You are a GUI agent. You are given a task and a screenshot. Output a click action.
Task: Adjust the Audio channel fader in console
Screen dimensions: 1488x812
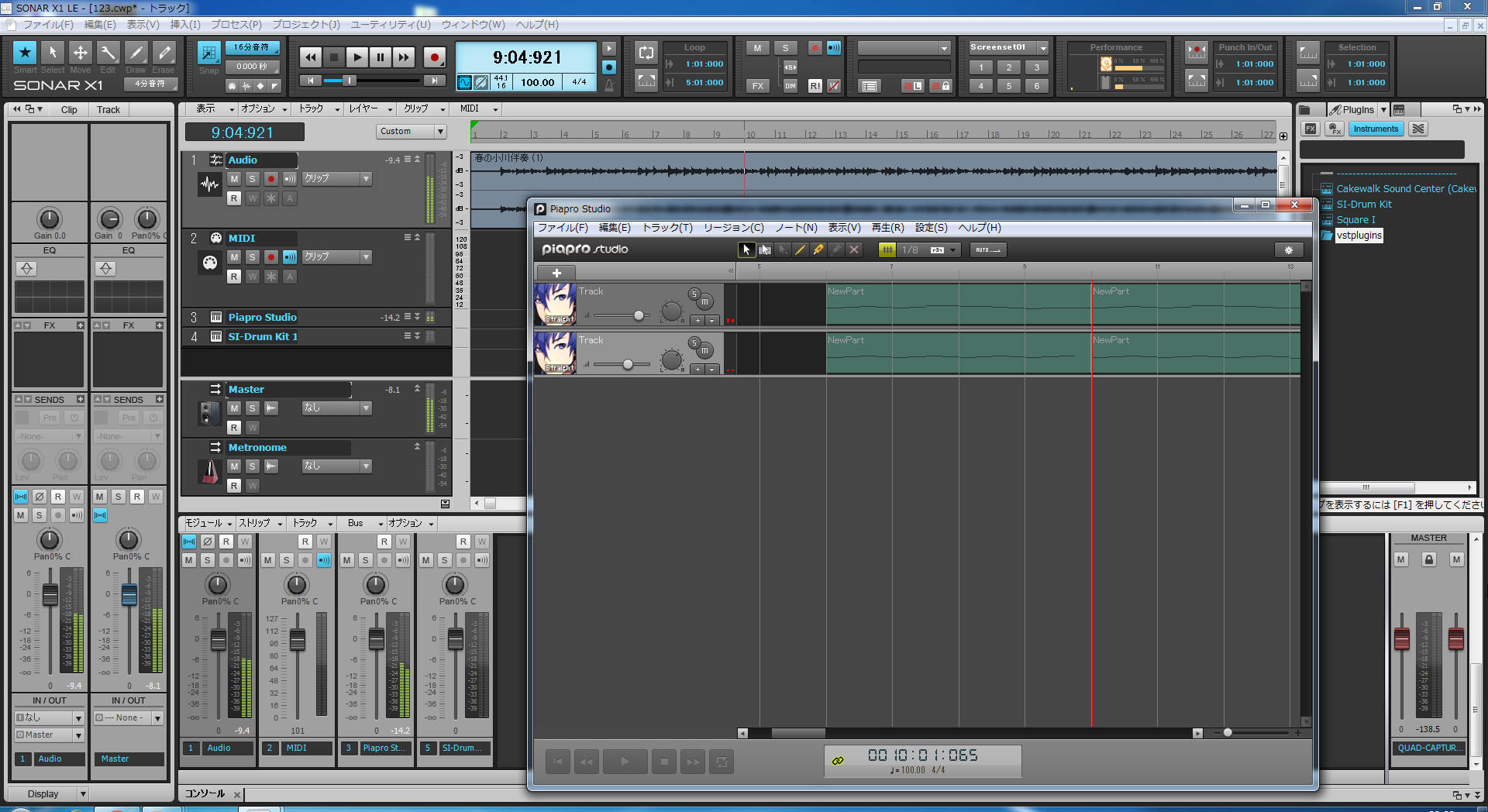point(219,640)
